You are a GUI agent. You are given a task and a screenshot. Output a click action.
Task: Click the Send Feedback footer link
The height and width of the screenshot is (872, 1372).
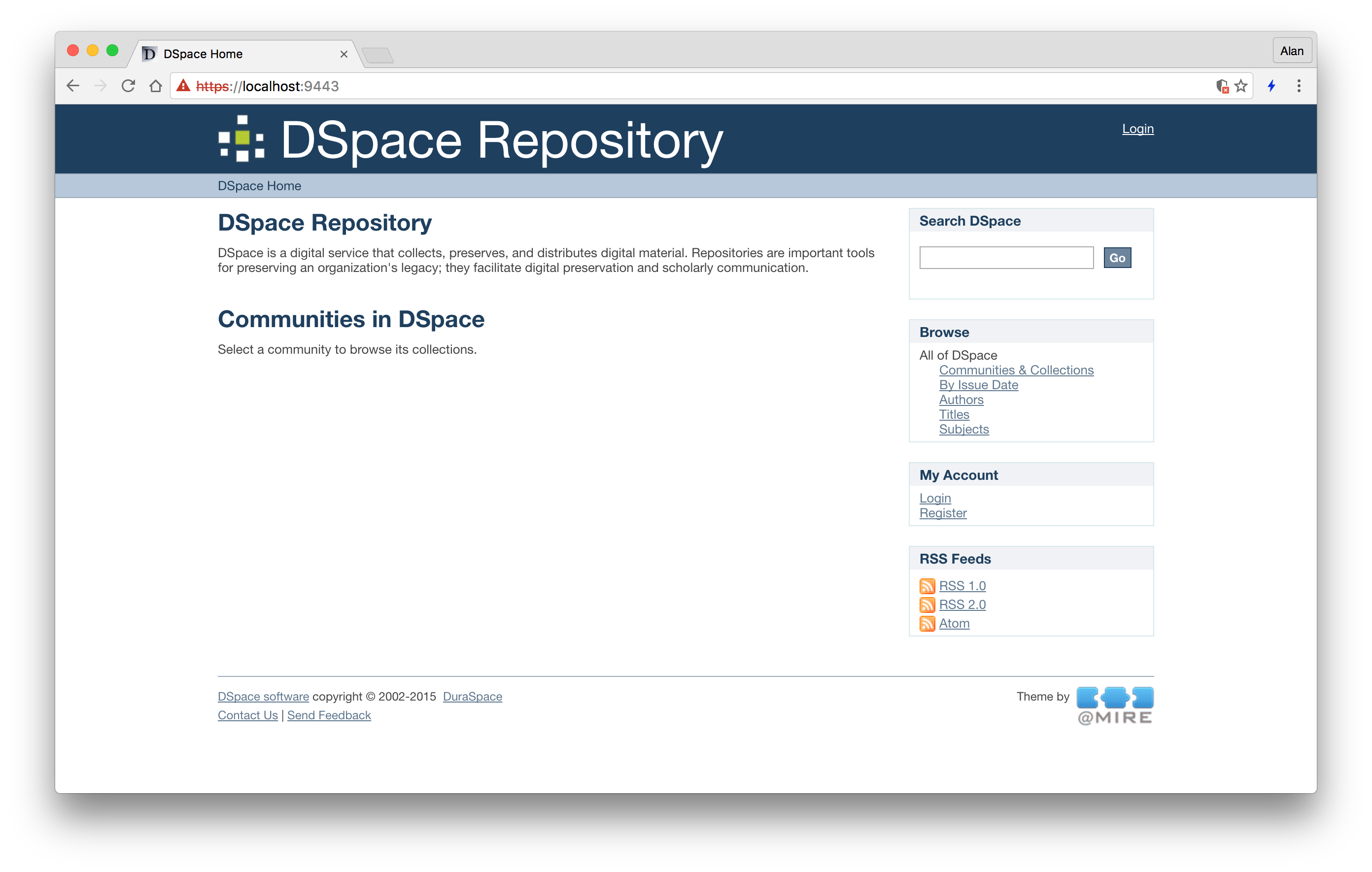click(328, 714)
